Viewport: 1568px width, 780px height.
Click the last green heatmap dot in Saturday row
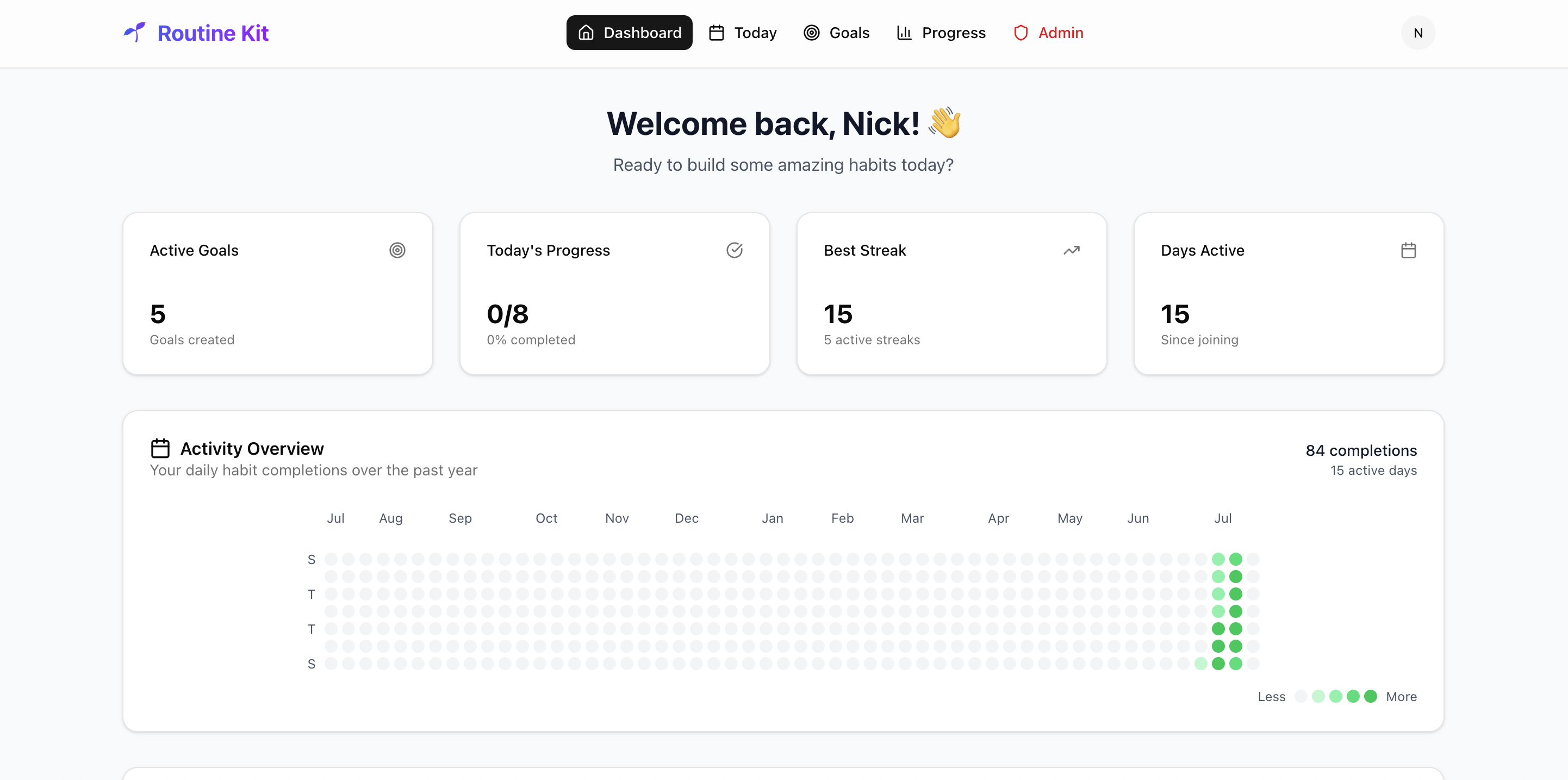pyautogui.click(x=1235, y=663)
